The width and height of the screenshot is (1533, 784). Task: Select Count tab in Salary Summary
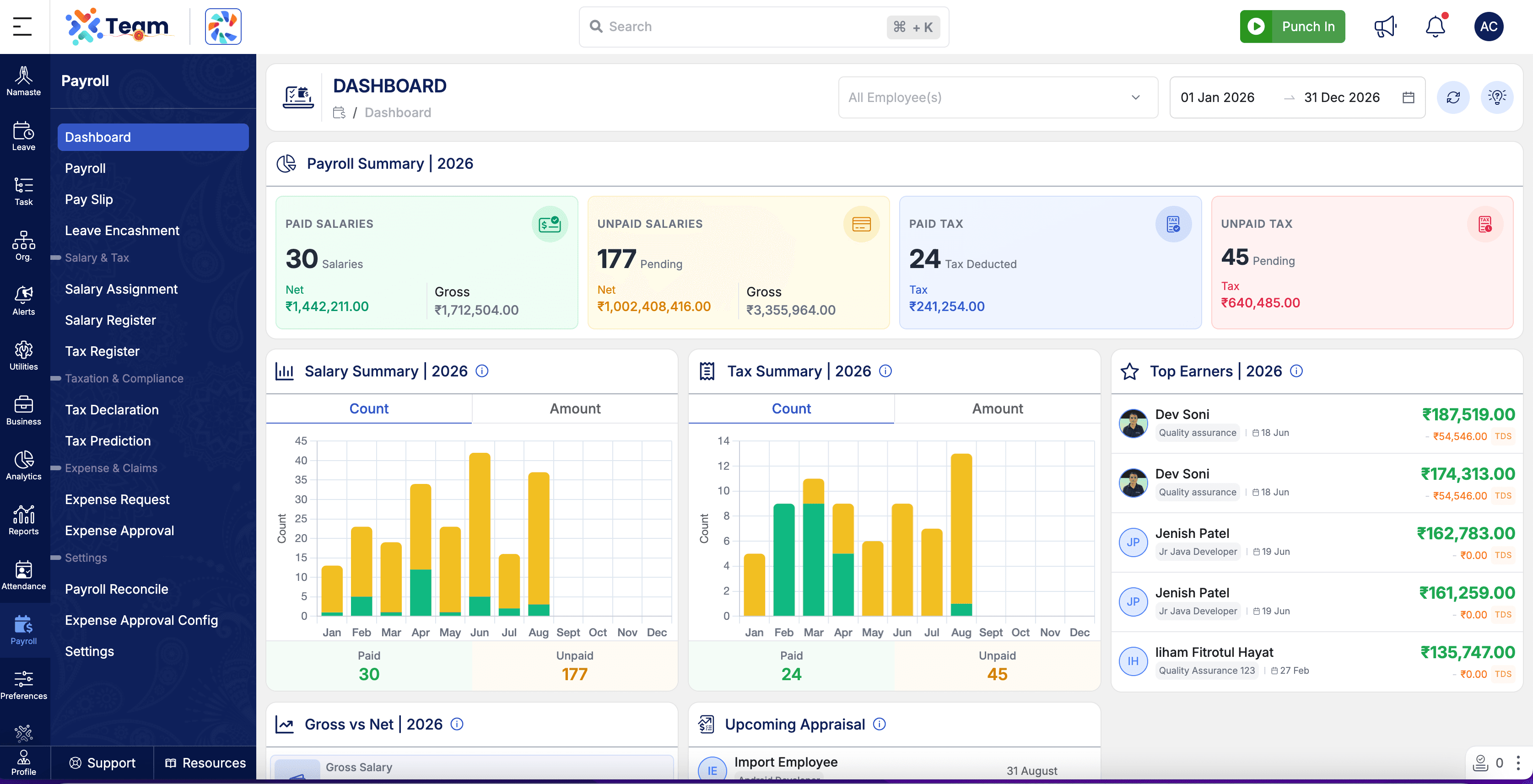click(369, 408)
